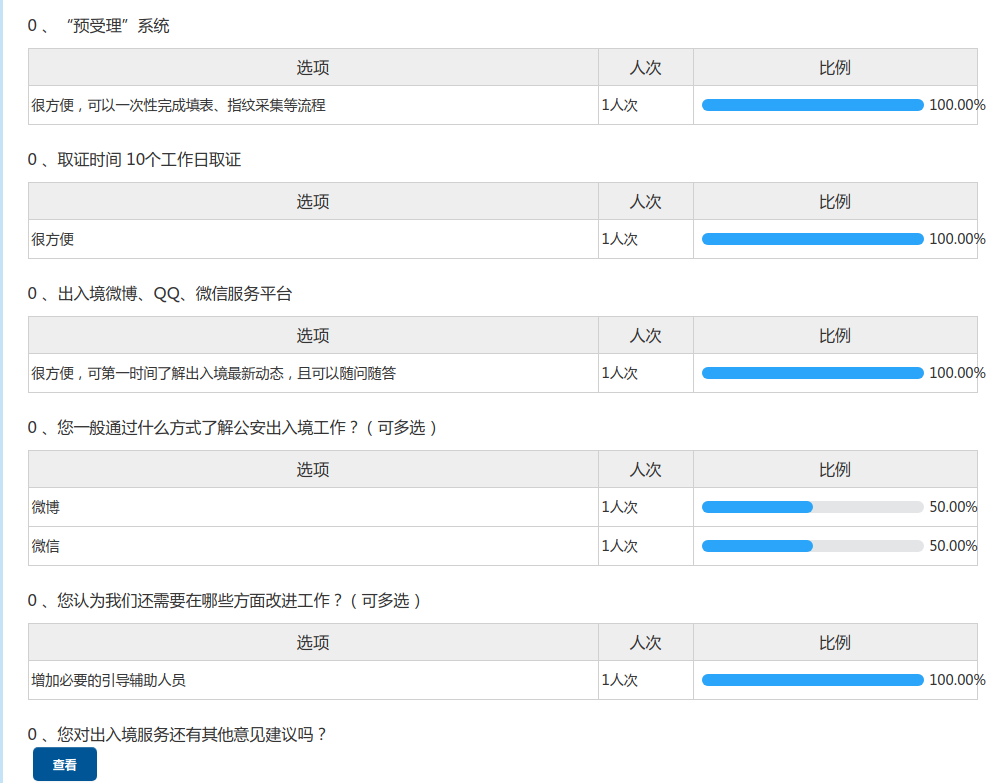This screenshot has height=783, width=993.
Task: Click 很方便 option under 取证时间 question
Action: (53, 239)
